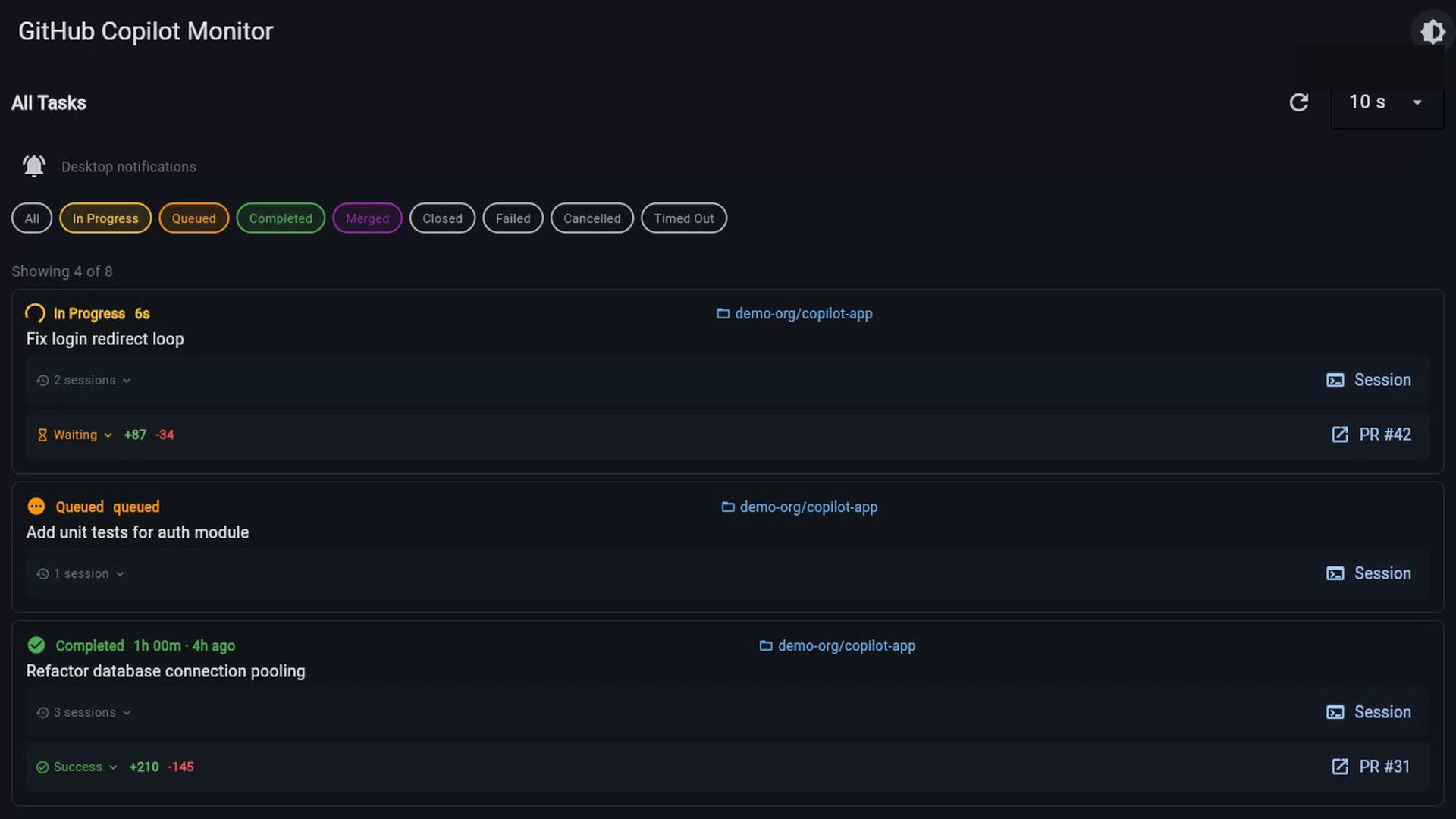Expand the 2 sessions list
Image resolution: width=1456 pixels, height=819 pixels.
(83, 380)
